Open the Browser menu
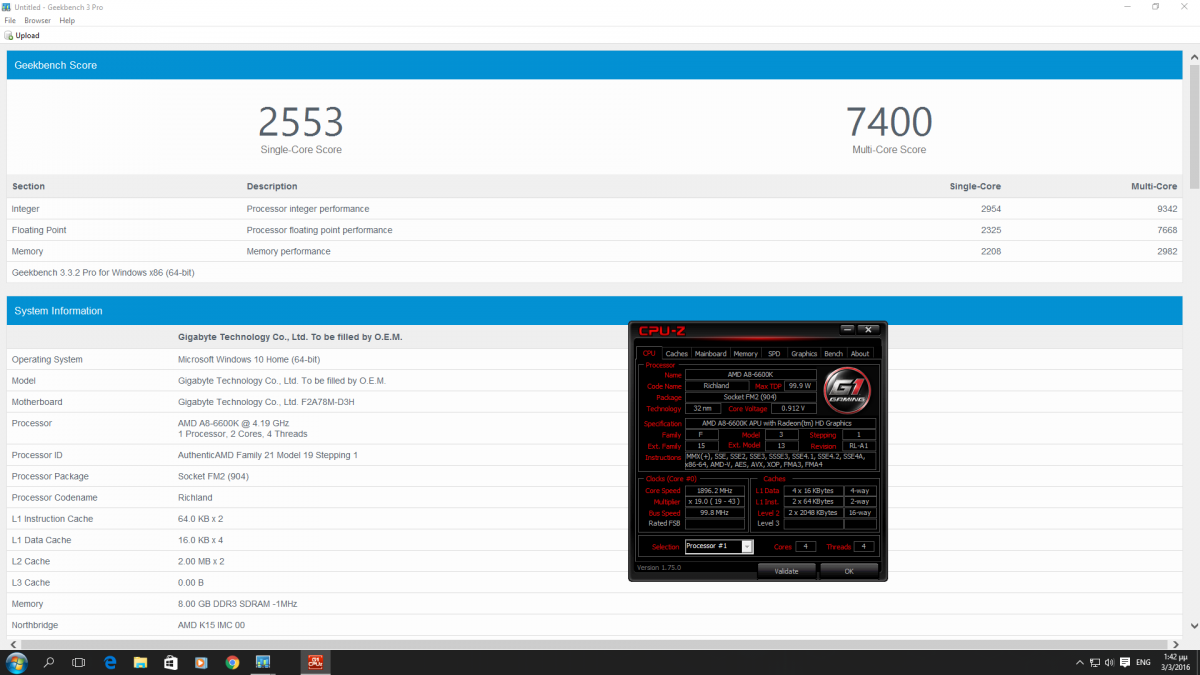The width and height of the screenshot is (1200, 675). click(x=37, y=20)
